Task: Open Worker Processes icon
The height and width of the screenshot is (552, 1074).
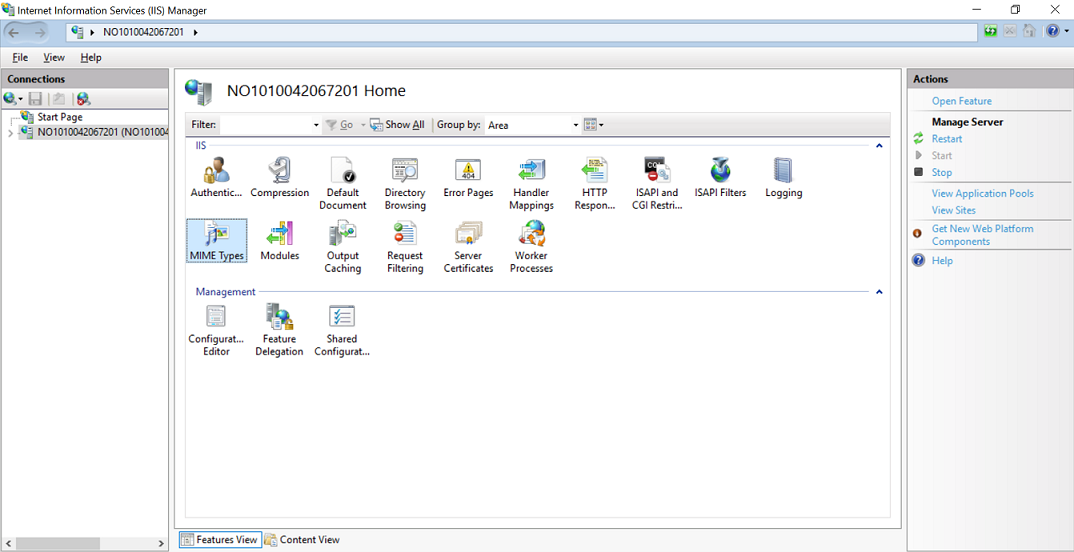Action: (531, 247)
